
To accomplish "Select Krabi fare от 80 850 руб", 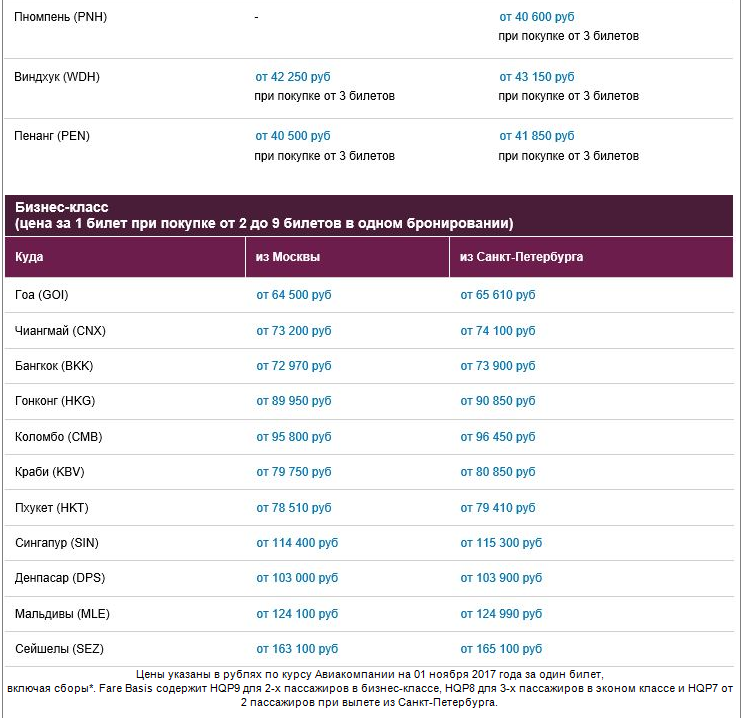I will [x=497, y=472].
